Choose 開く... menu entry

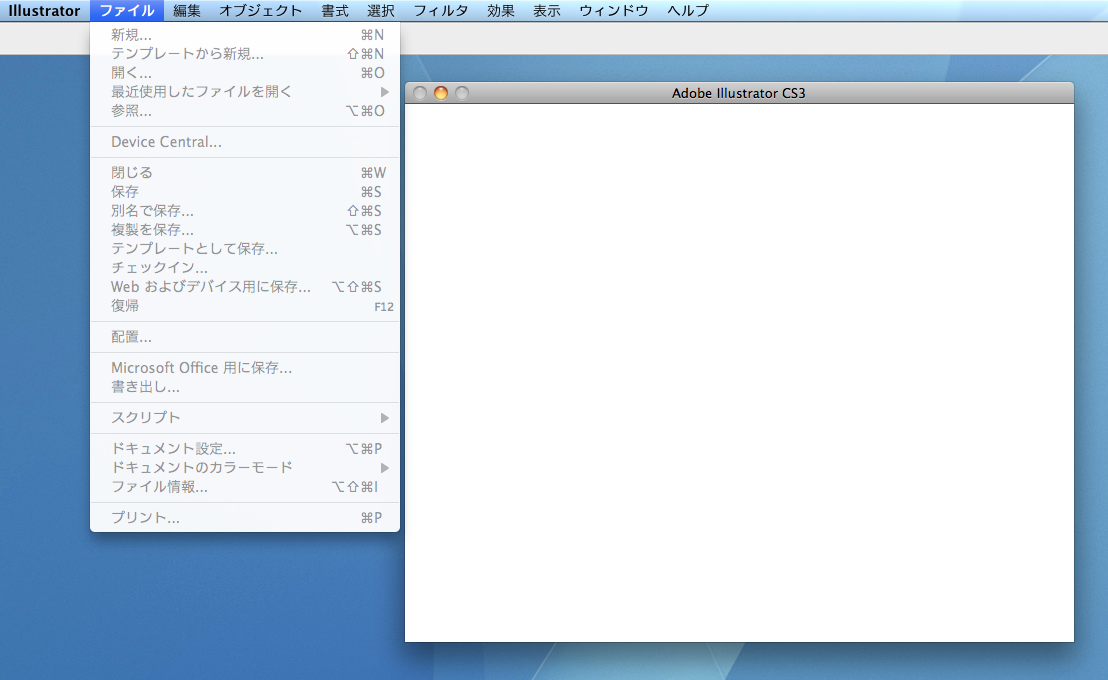244,73
